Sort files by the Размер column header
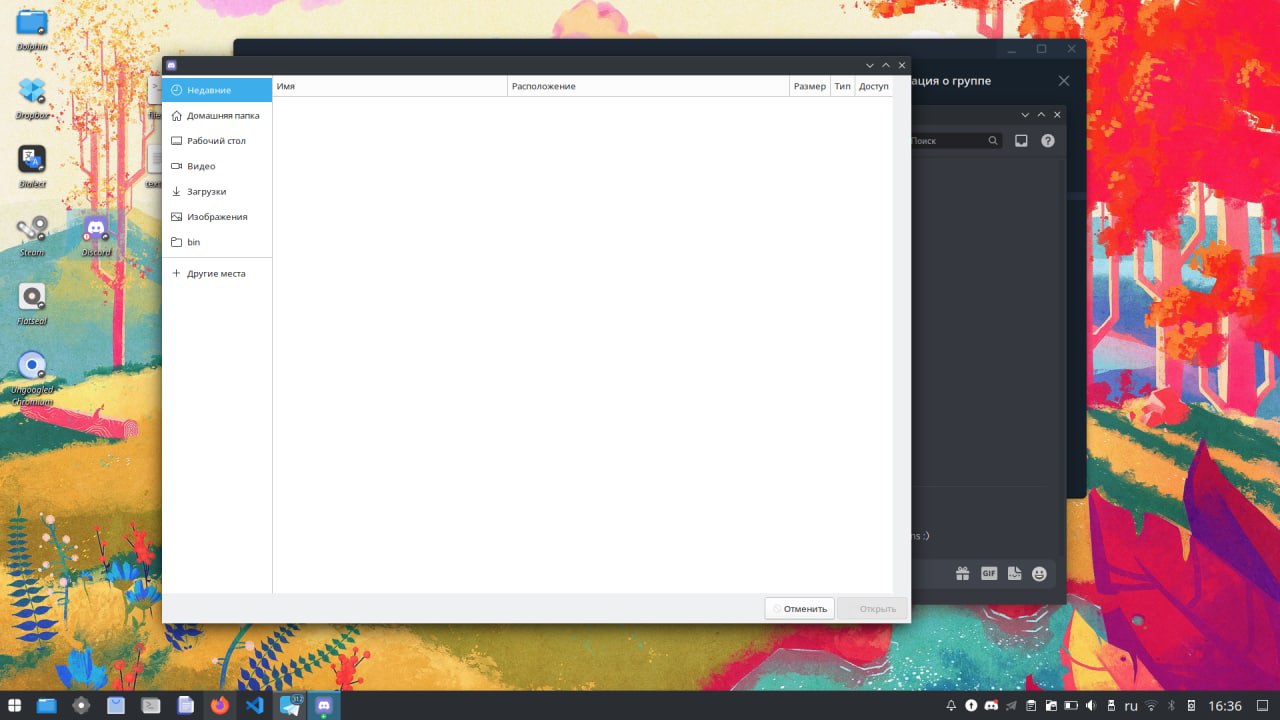The height and width of the screenshot is (720, 1280). (810, 86)
